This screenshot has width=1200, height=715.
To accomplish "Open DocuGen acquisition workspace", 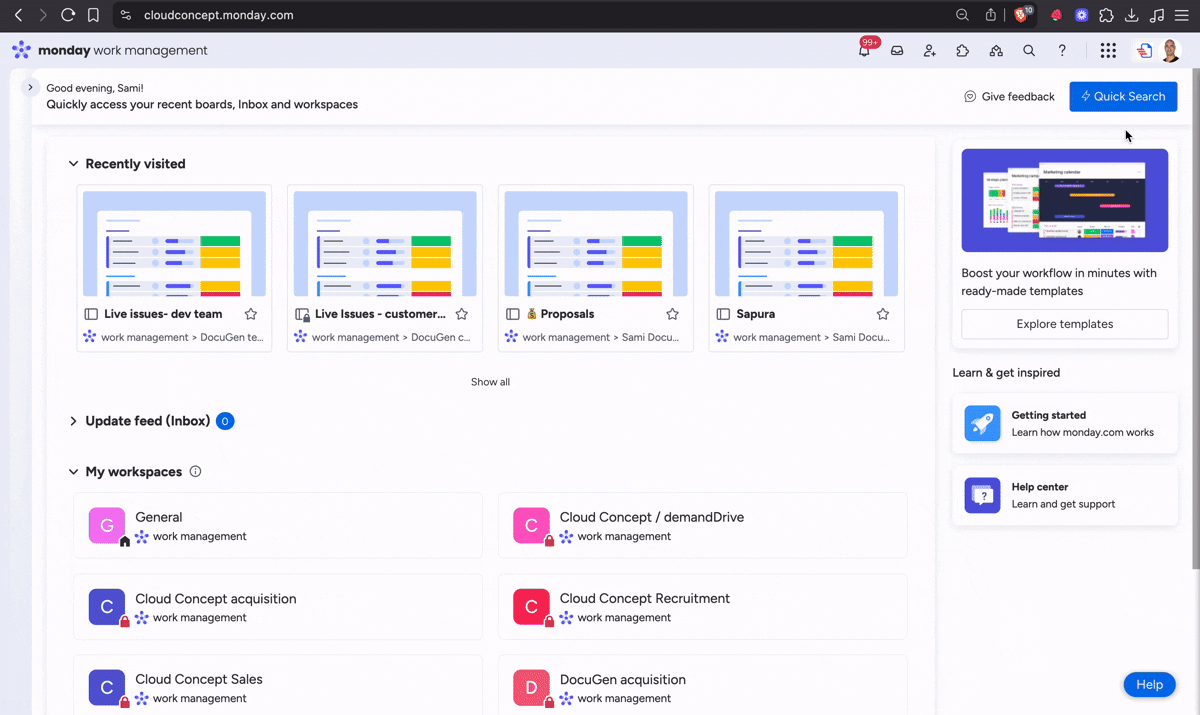I will click(x=702, y=685).
